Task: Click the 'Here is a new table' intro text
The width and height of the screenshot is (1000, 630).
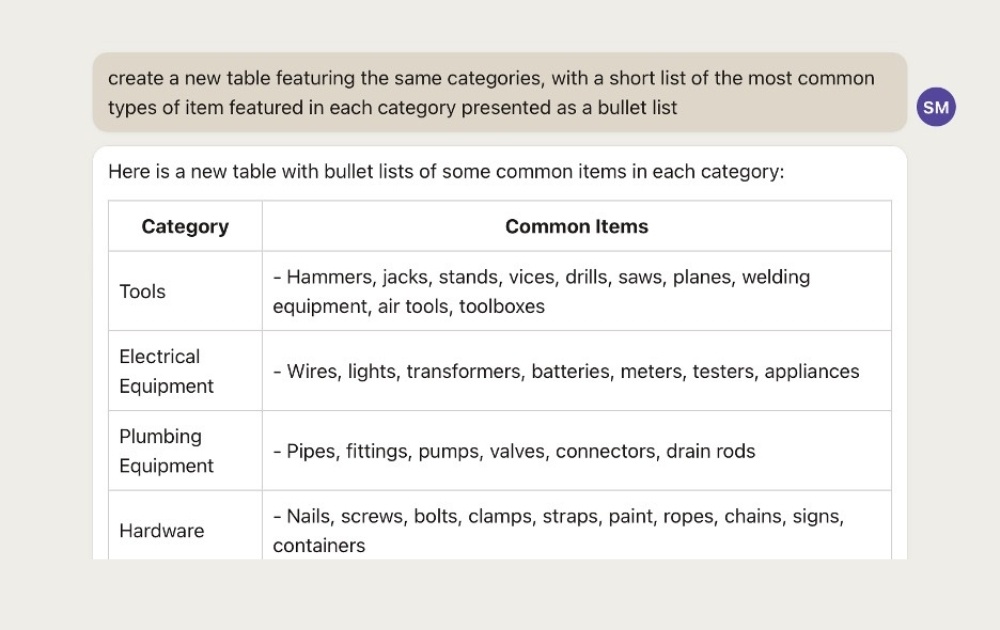Action: [x=446, y=172]
